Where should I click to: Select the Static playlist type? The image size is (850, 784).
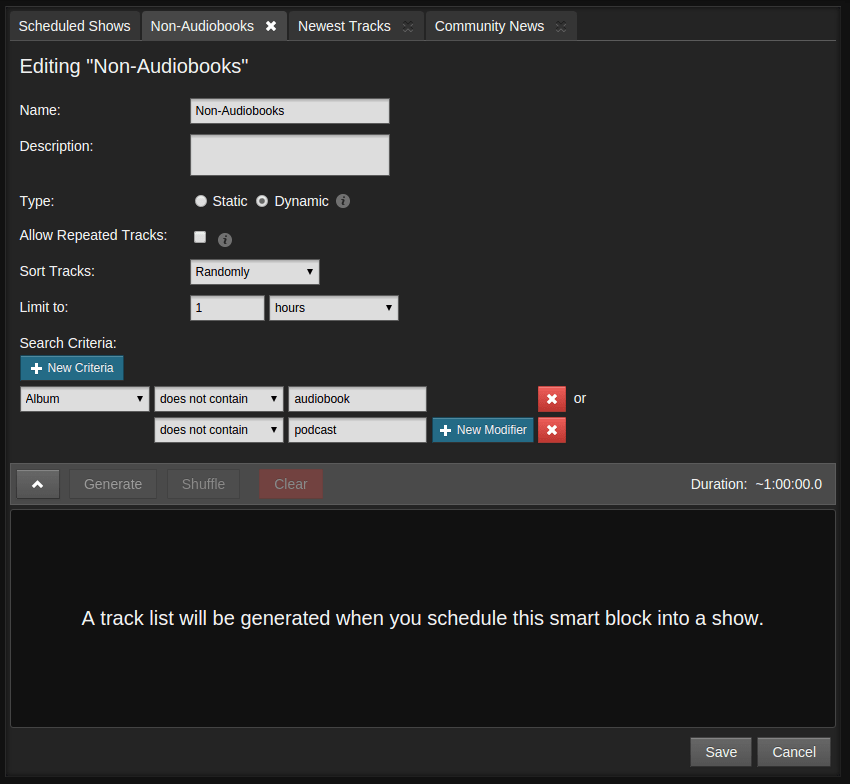coord(201,200)
